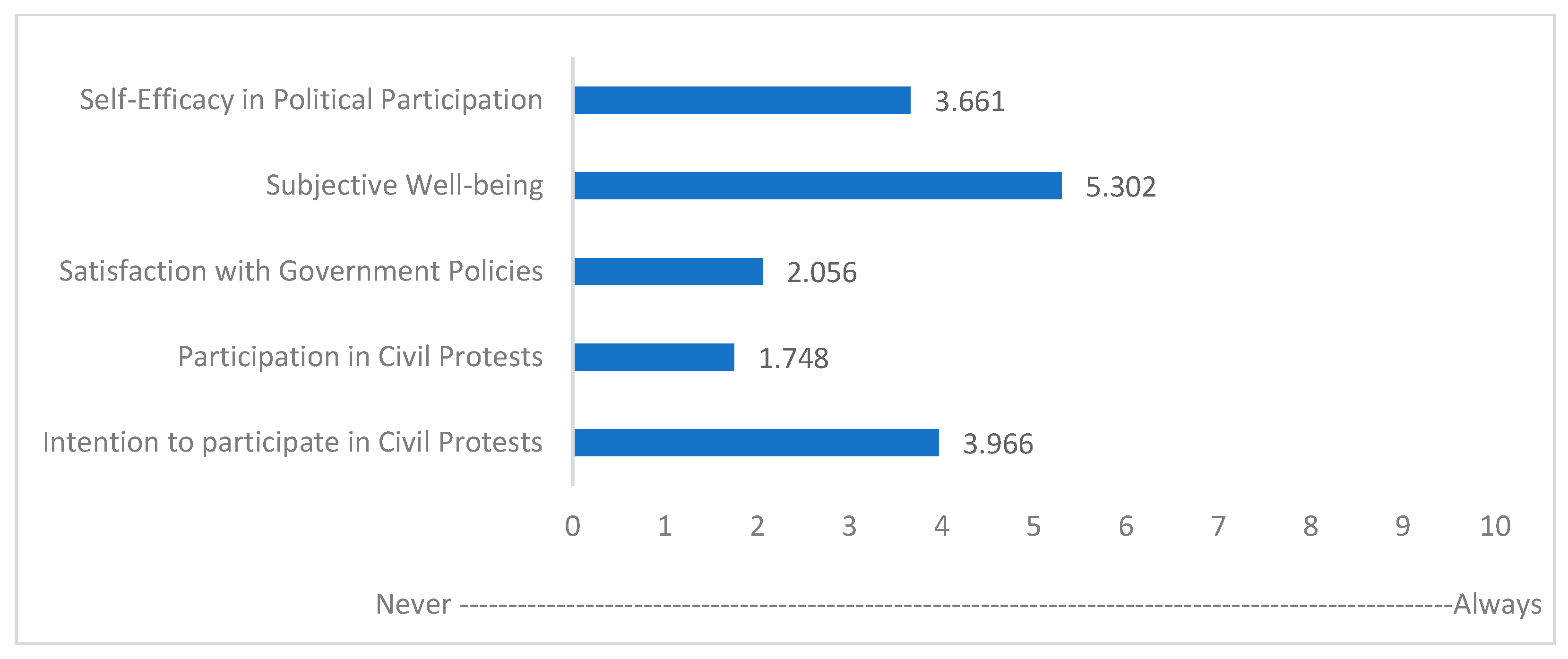Select the axis tick number 0
Image resolution: width=1568 pixels, height=659 pixels.
pyautogui.click(x=572, y=526)
